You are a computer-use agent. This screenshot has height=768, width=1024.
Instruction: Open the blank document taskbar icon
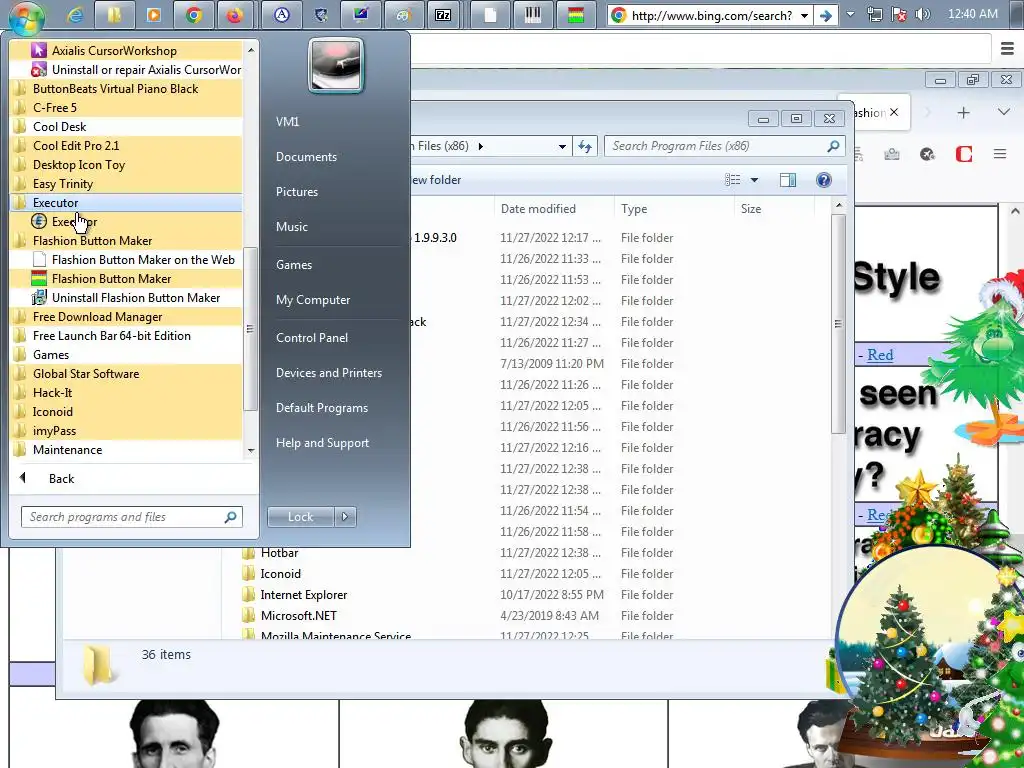click(x=490, y=14)
